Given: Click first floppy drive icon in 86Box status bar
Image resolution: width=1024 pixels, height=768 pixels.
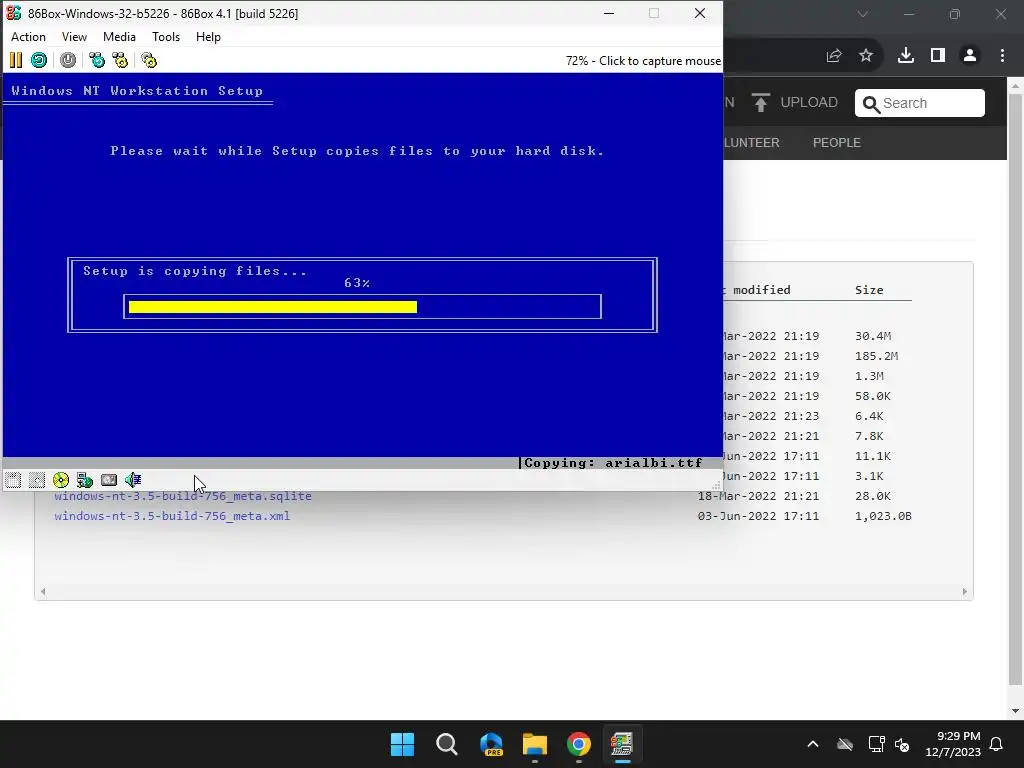Looking at the screenshot, I should (13, 481).
